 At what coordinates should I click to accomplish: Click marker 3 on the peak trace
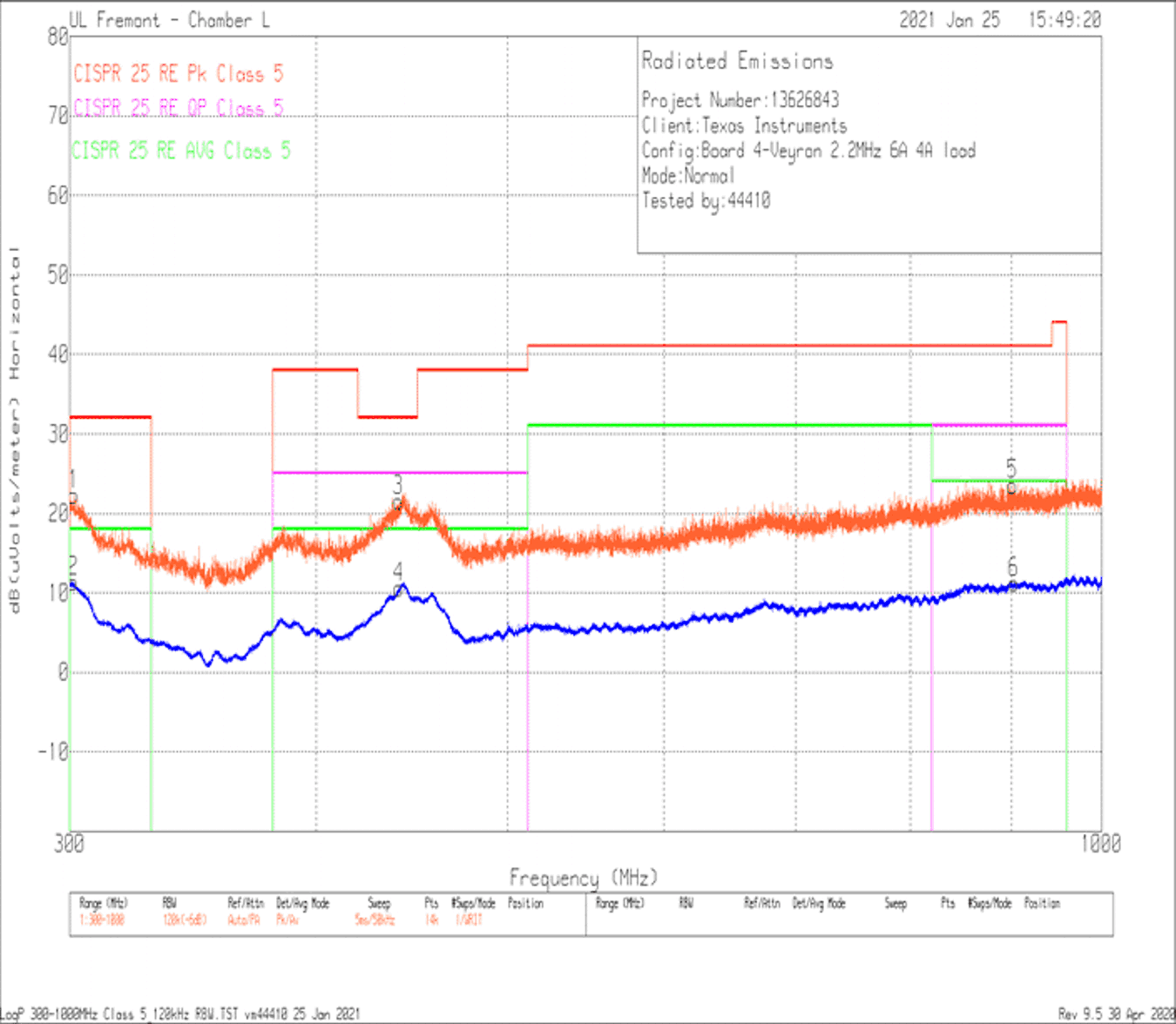(x=398, y=485)
